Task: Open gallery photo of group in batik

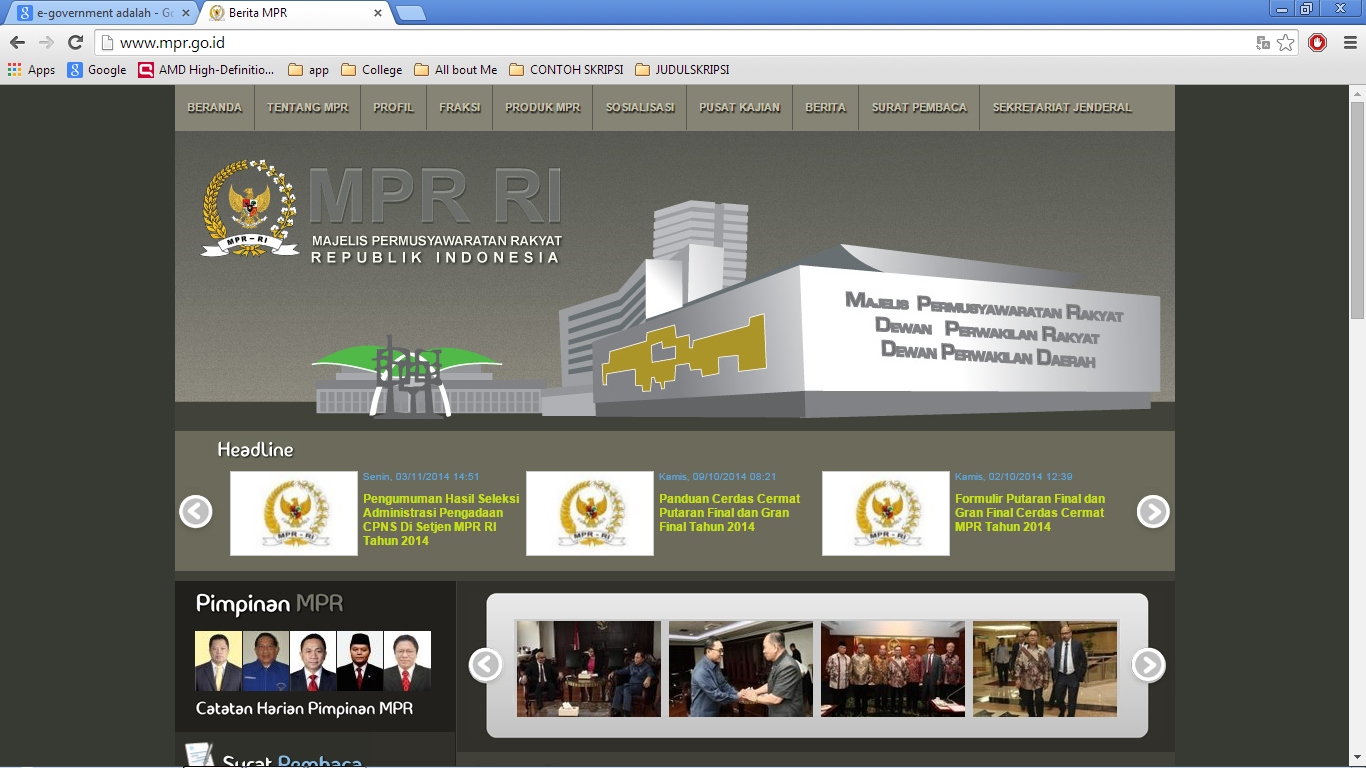Action: point(893,668)
